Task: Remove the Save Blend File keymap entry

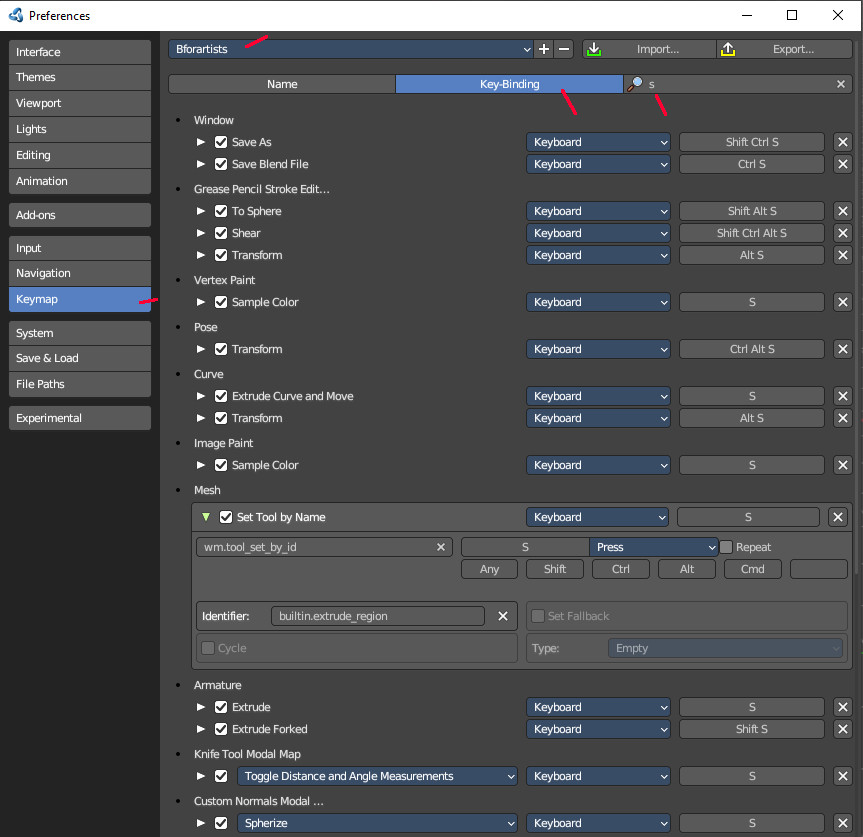Action: (843, 164)
